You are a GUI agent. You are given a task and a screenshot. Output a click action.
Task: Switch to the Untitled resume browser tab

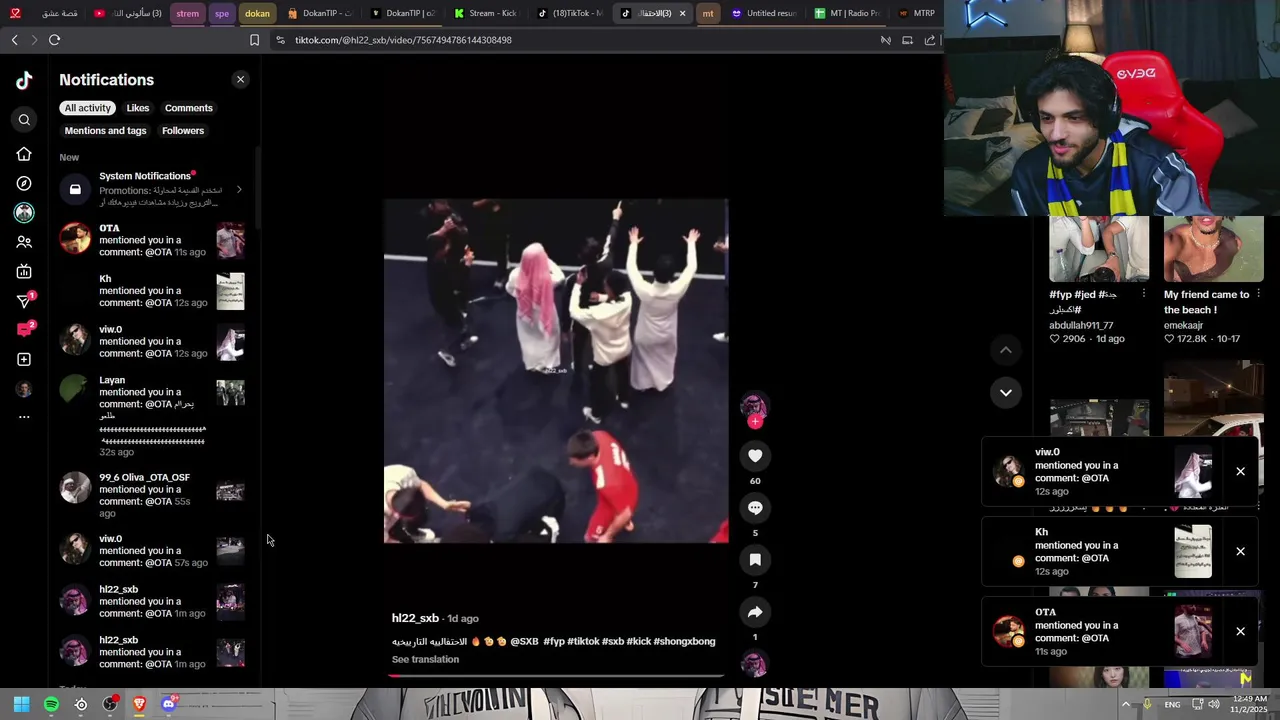pos(763,13)
